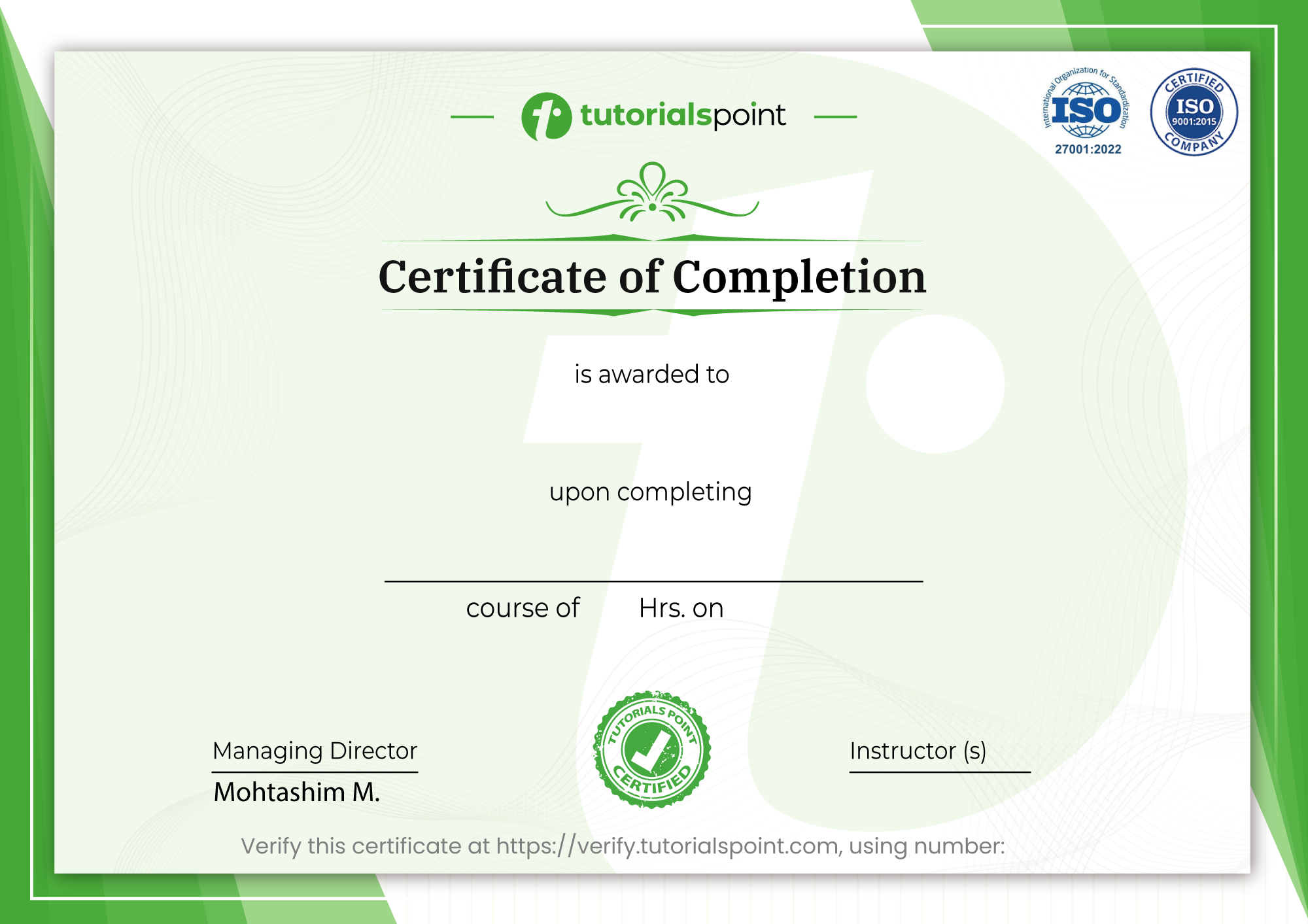Click the 'Hrs. on' label
The image size is (1308, 924).
coord(681,608)
